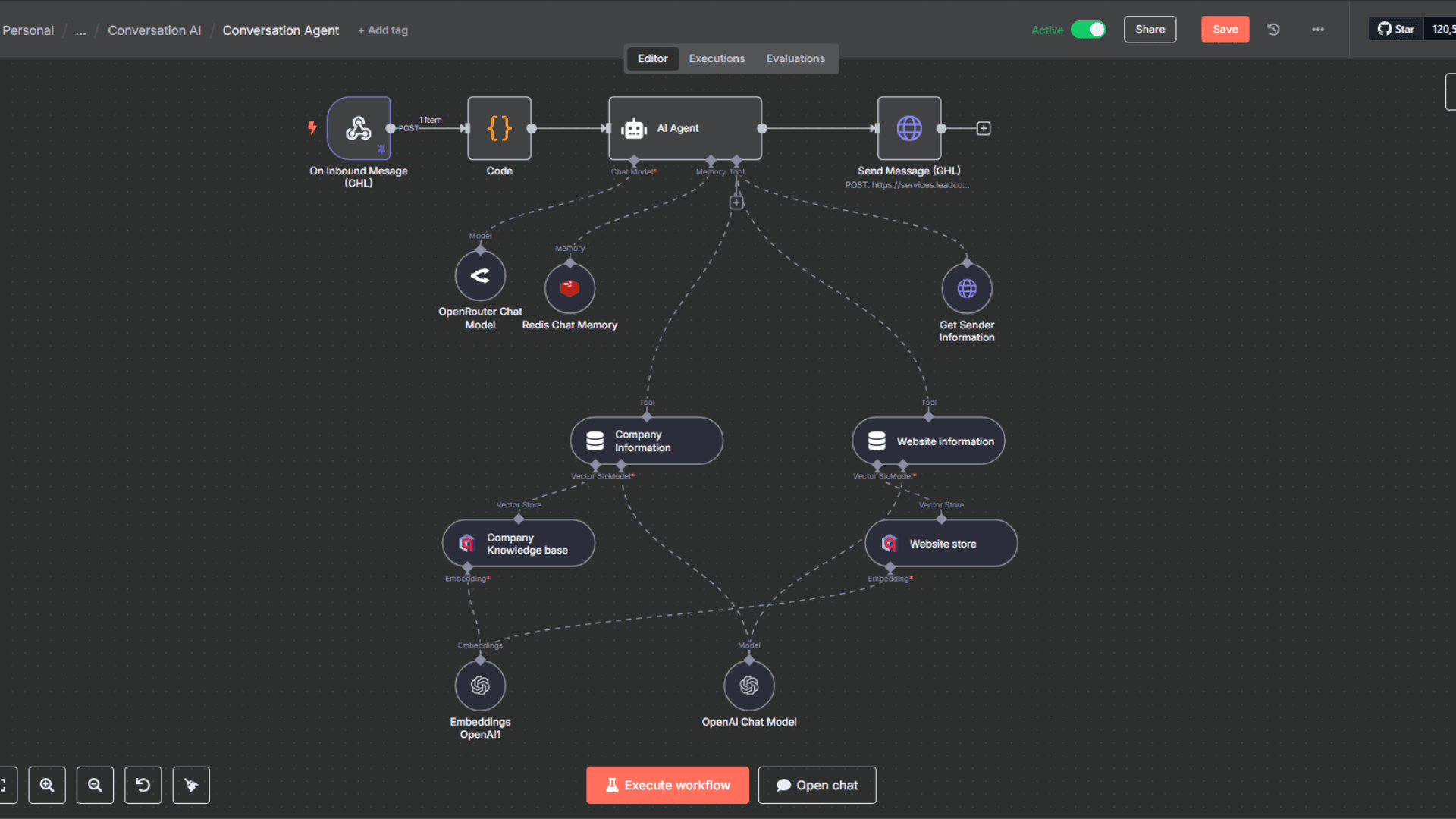
Task: Open the Website information tool node
Action: coord(929,441)
